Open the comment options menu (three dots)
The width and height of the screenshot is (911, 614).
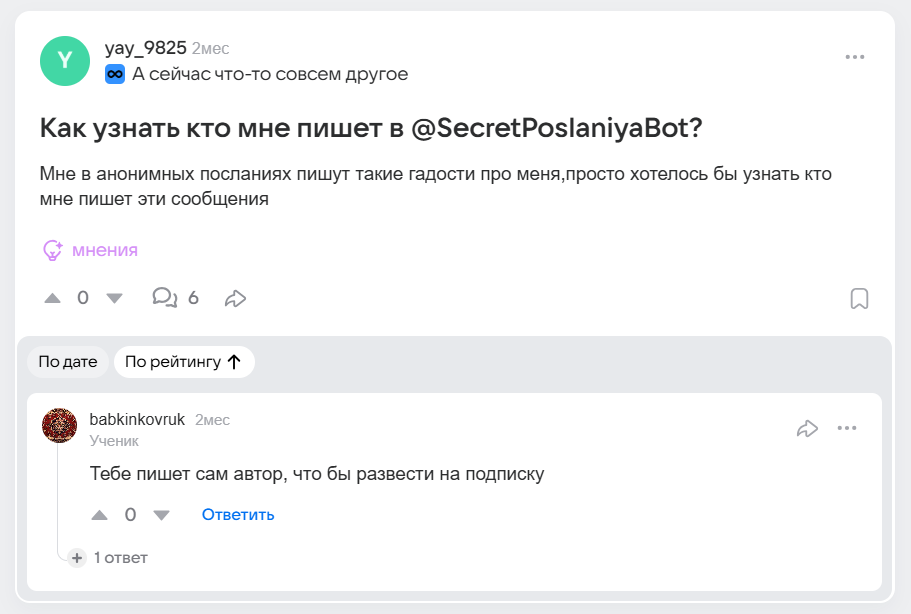847,427
